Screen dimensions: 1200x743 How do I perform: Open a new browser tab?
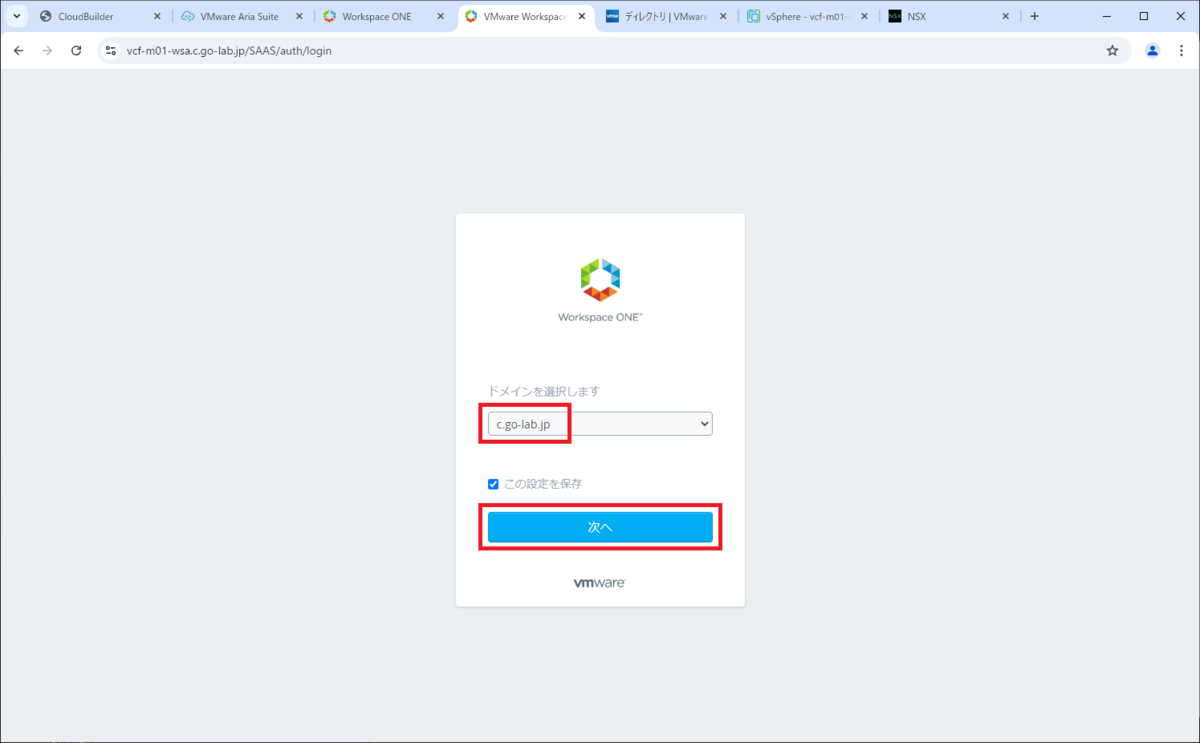(1035, 17)
